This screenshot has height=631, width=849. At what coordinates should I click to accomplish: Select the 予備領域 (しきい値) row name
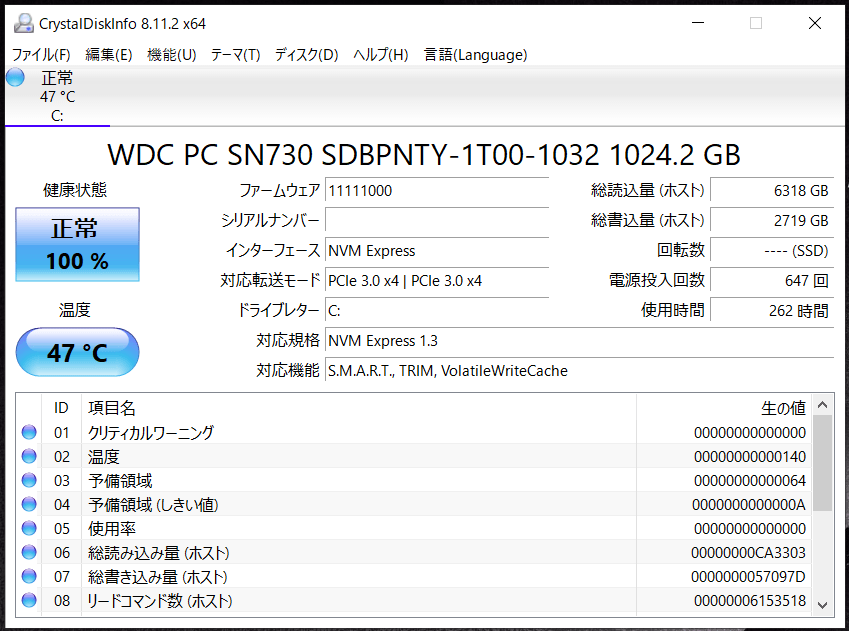coord(153,505)
